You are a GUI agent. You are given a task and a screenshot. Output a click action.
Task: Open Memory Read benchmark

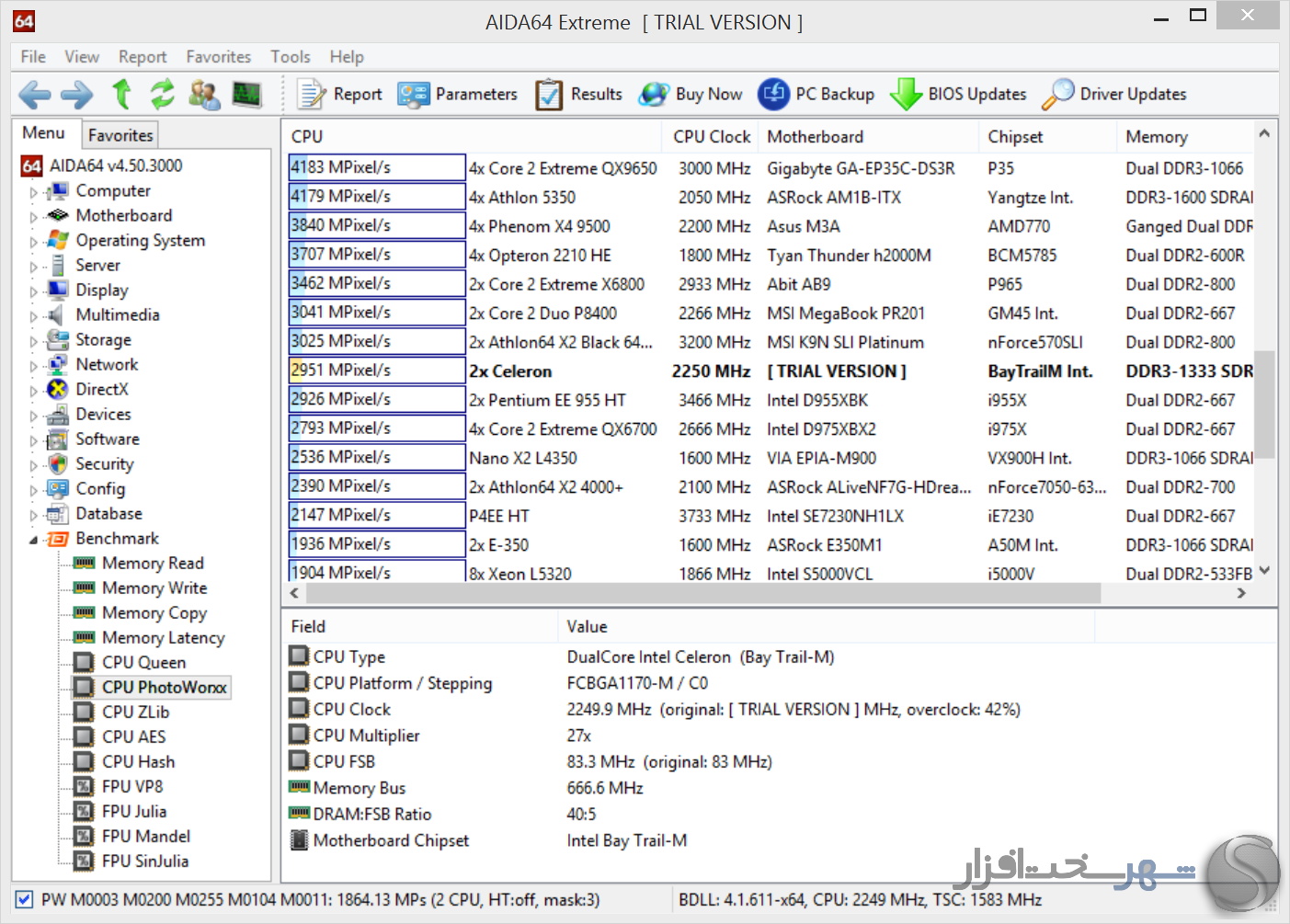click(x=140, y=564)
